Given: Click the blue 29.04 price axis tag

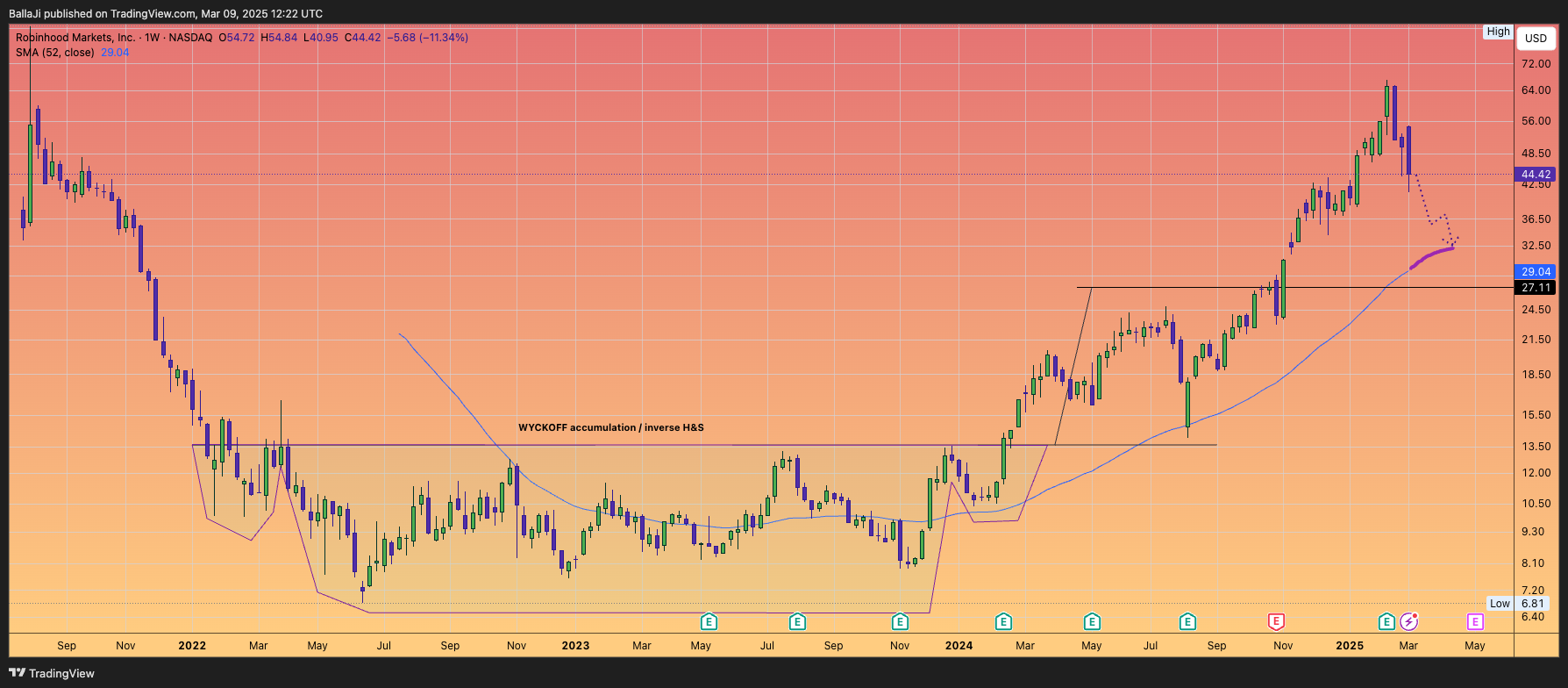Looking at the screenshot, I should pyautogui.click(x=1536, y=272).
